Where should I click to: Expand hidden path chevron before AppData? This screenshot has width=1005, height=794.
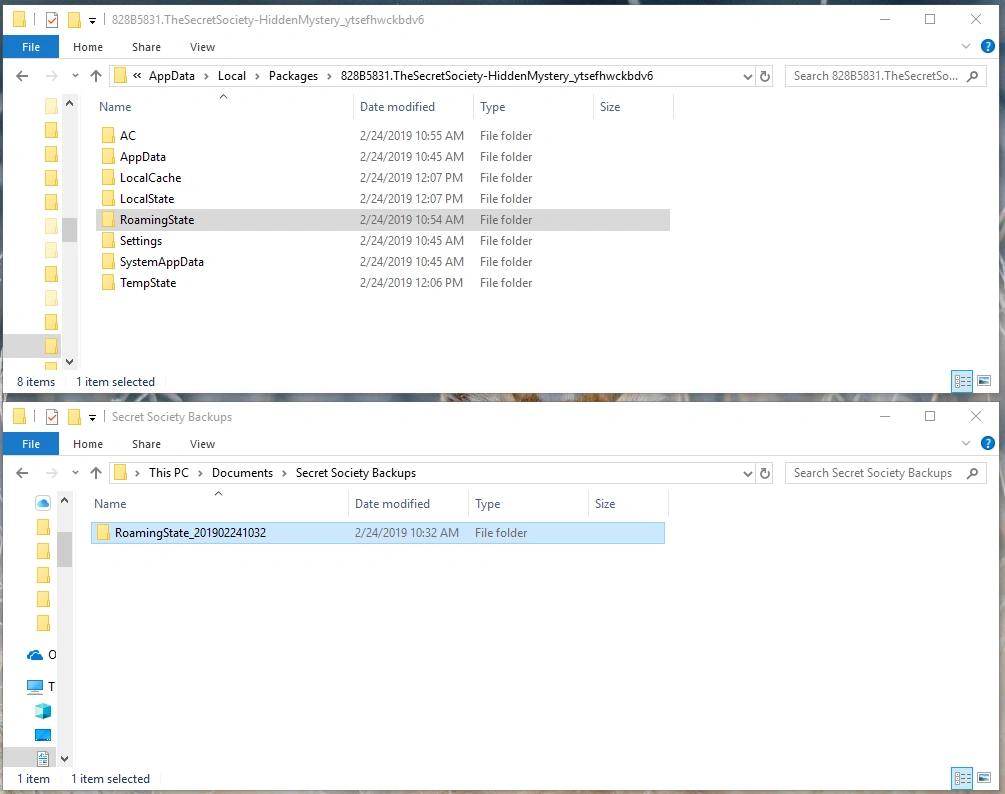pos(137,76)
